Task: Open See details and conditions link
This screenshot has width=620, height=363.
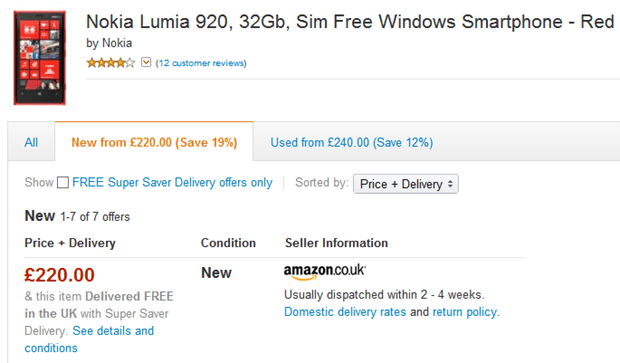Action: 89,339
